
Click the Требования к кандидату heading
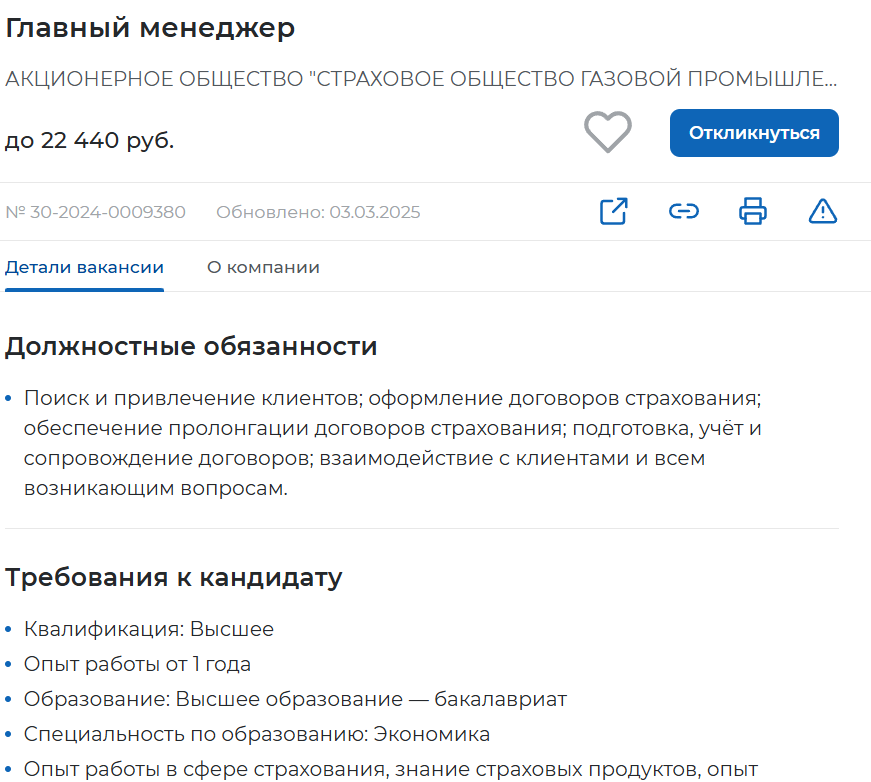[174, 578]
